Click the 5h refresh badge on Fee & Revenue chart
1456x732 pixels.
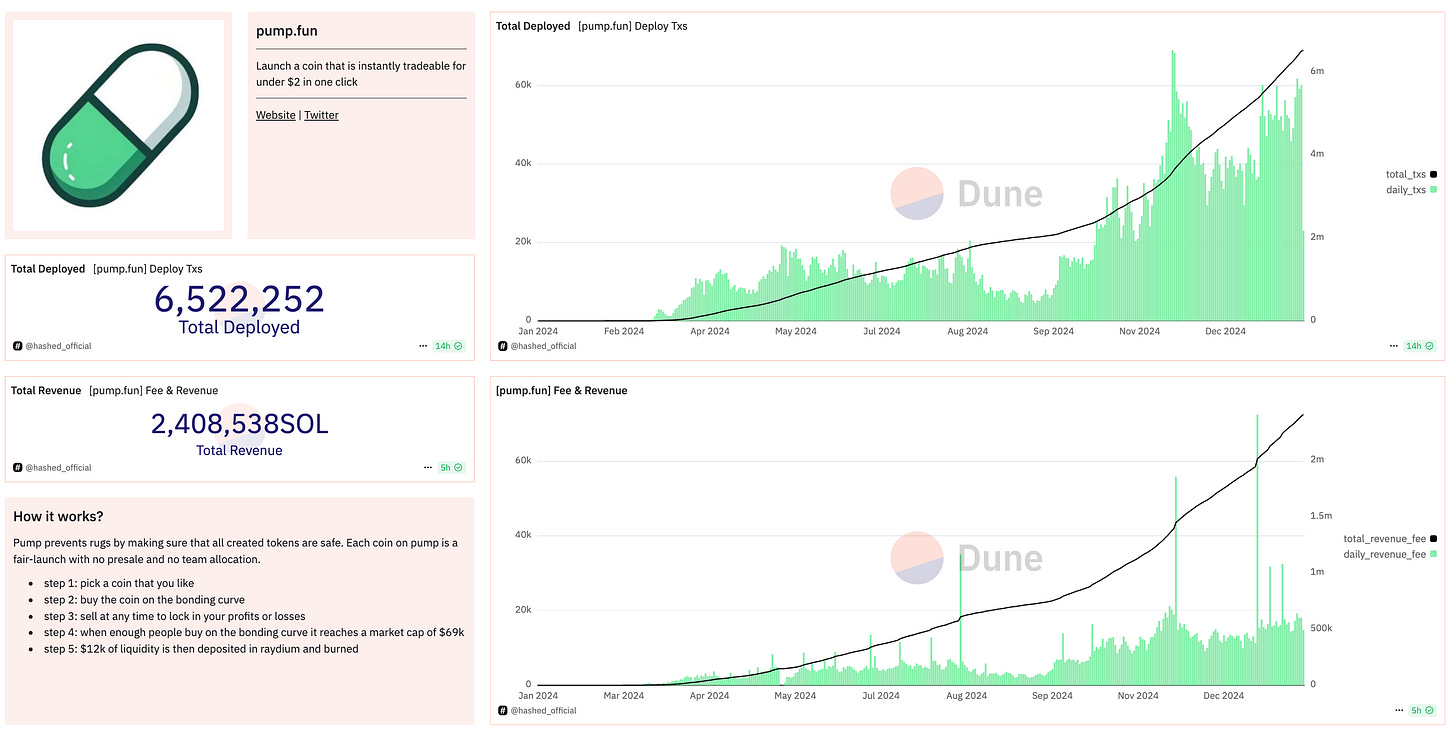[x=1422, y=710]
